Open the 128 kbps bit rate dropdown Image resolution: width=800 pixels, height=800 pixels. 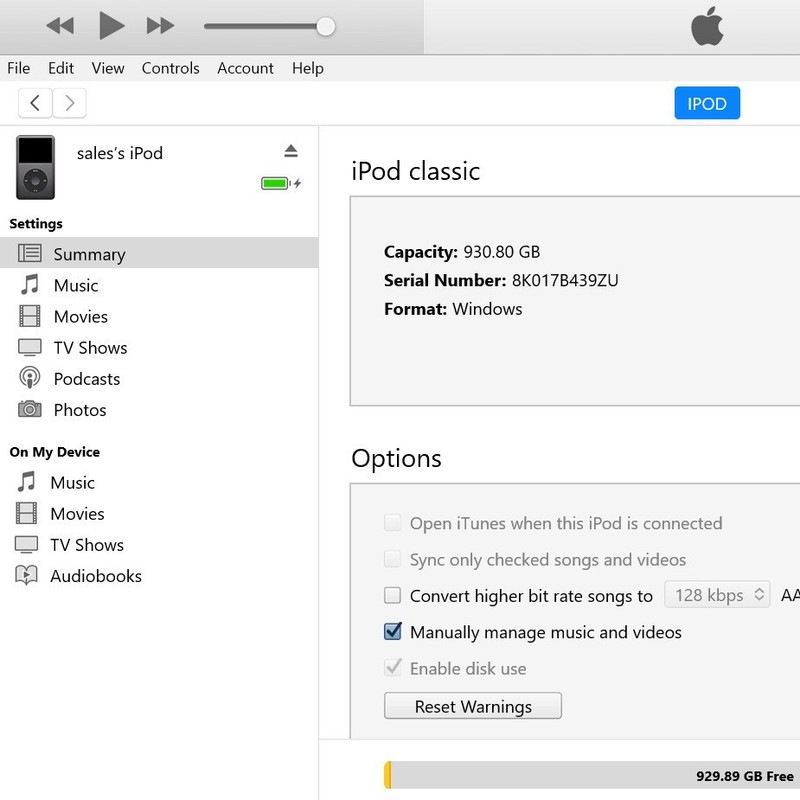point(717,594)
